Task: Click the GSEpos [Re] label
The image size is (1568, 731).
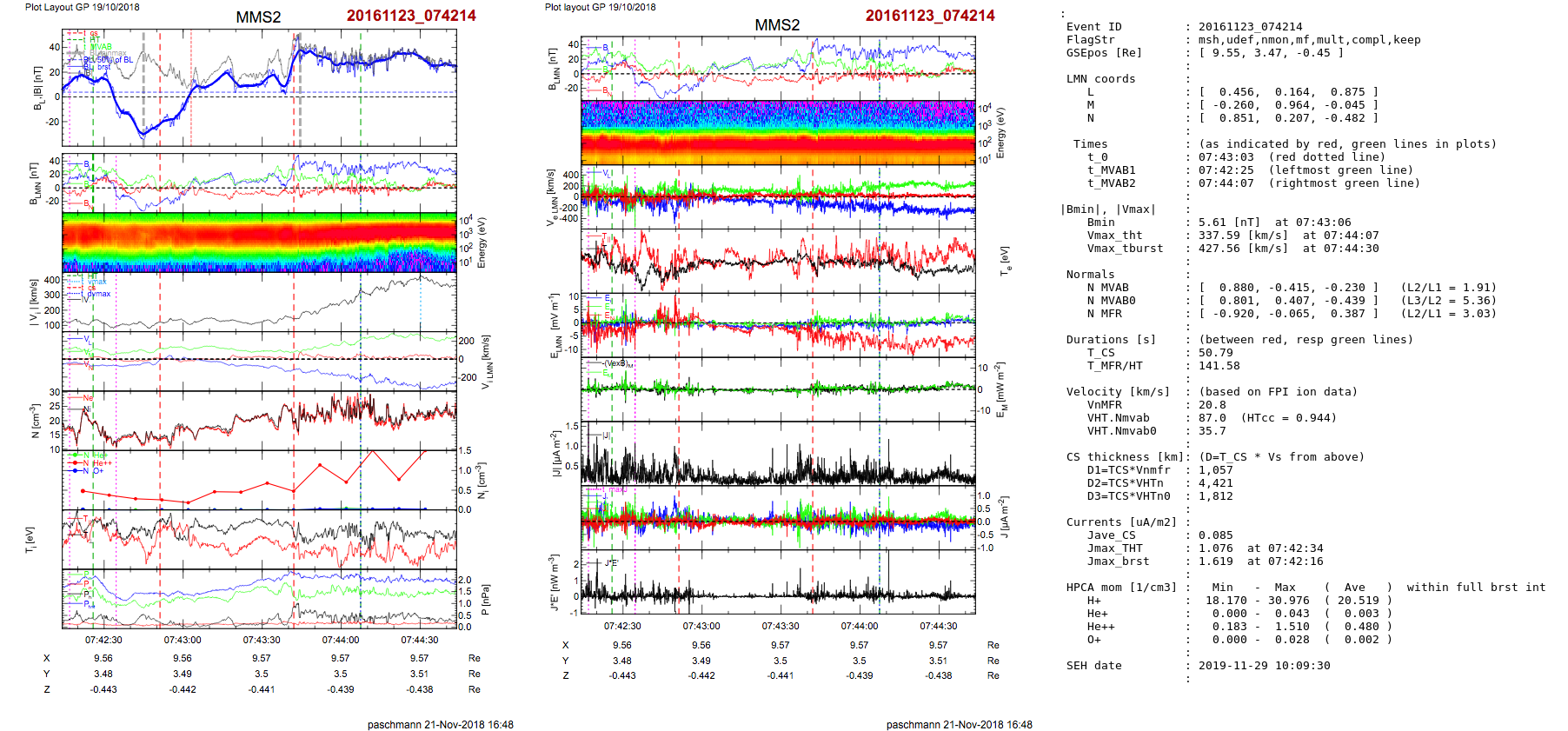Action: (1104, 53)
